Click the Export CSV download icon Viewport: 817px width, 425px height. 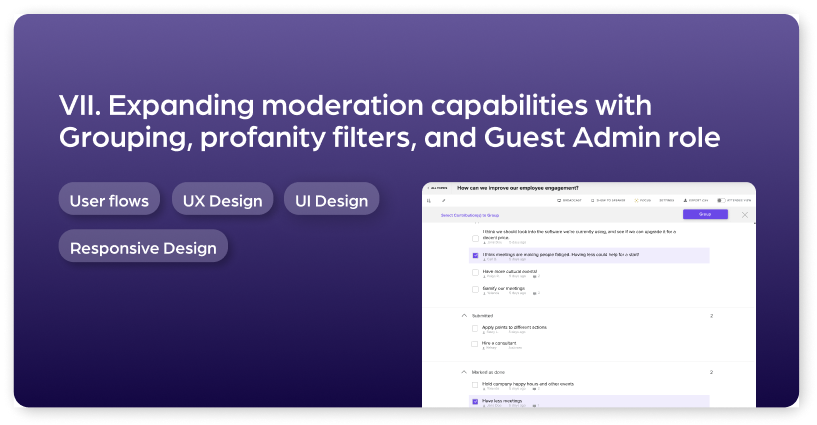coord(685,201)
